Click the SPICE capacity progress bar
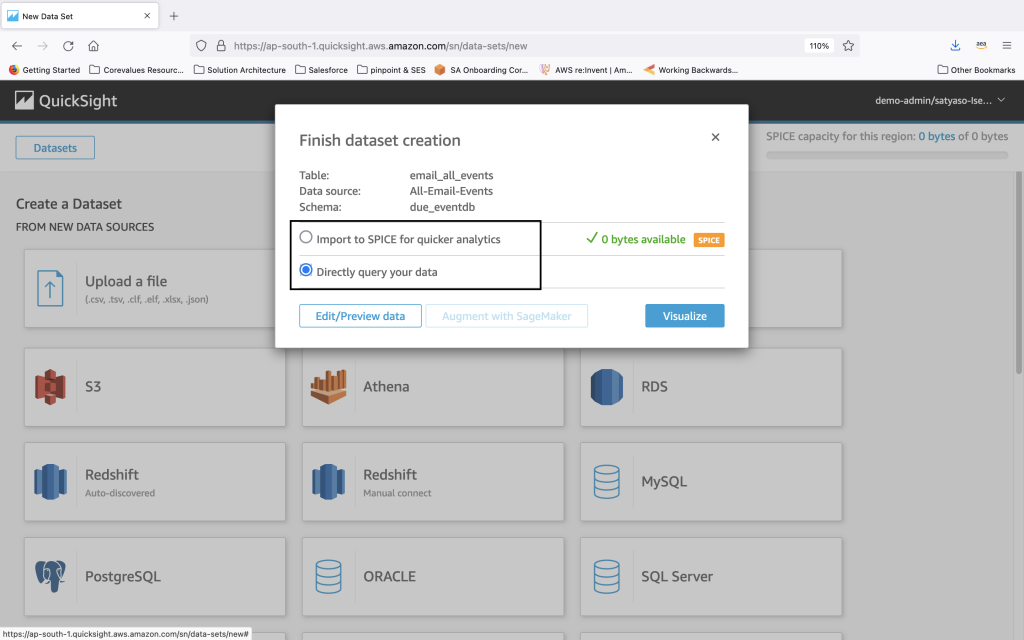1024x640 pixels. pos(887,155)
